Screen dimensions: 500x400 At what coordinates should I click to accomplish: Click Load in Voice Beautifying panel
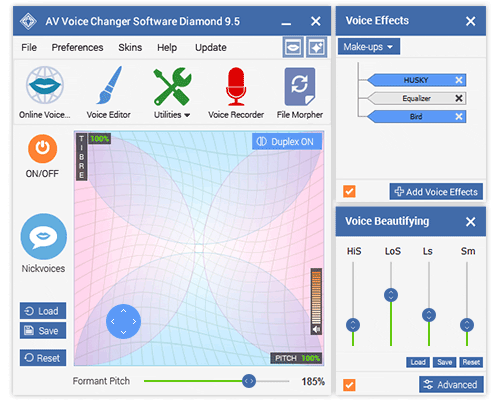418,362
